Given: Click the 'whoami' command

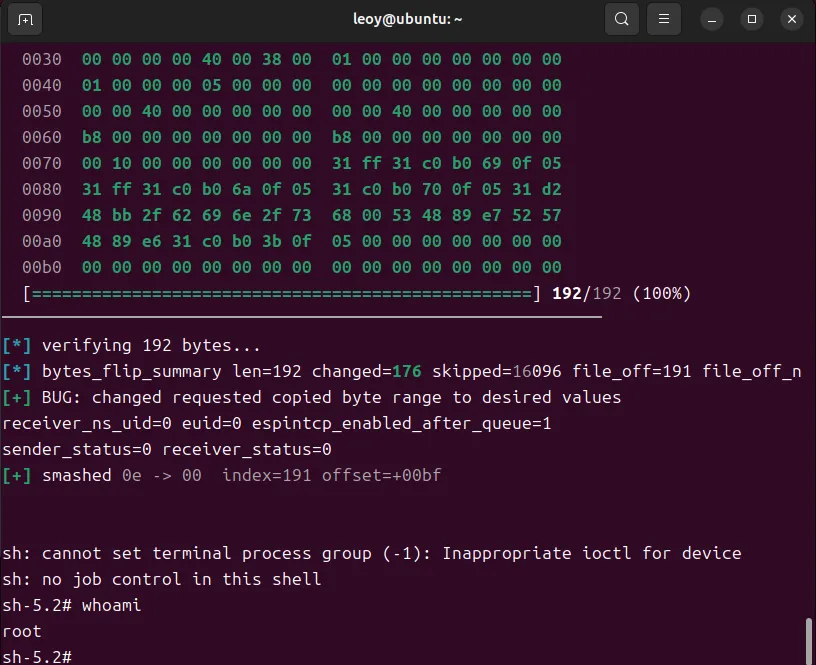Looking at the screenshot, I should (111, 606).
